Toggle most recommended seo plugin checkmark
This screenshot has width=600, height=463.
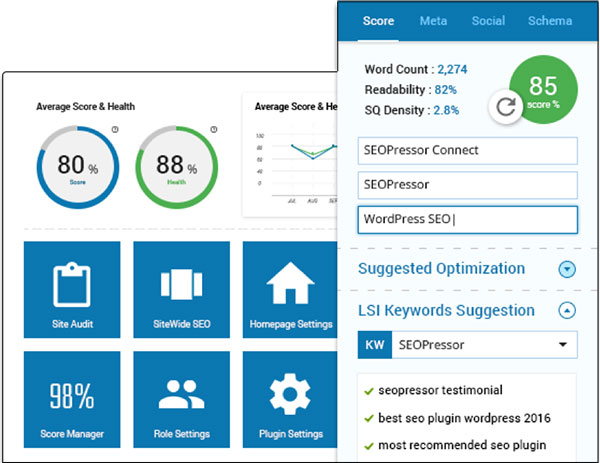point(368,446)
